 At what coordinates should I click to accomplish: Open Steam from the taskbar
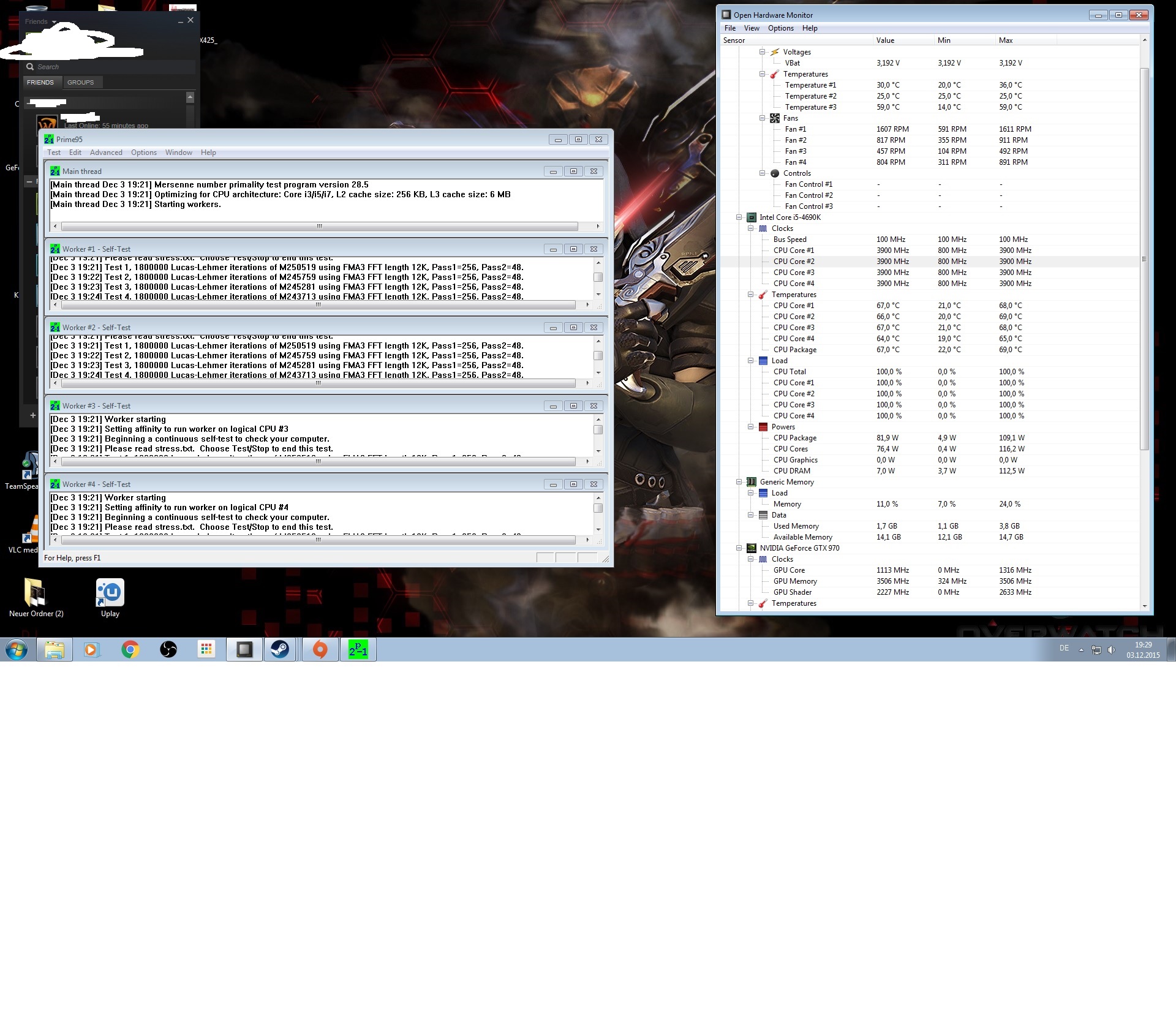pyautogui.click(x=281, y=649)
